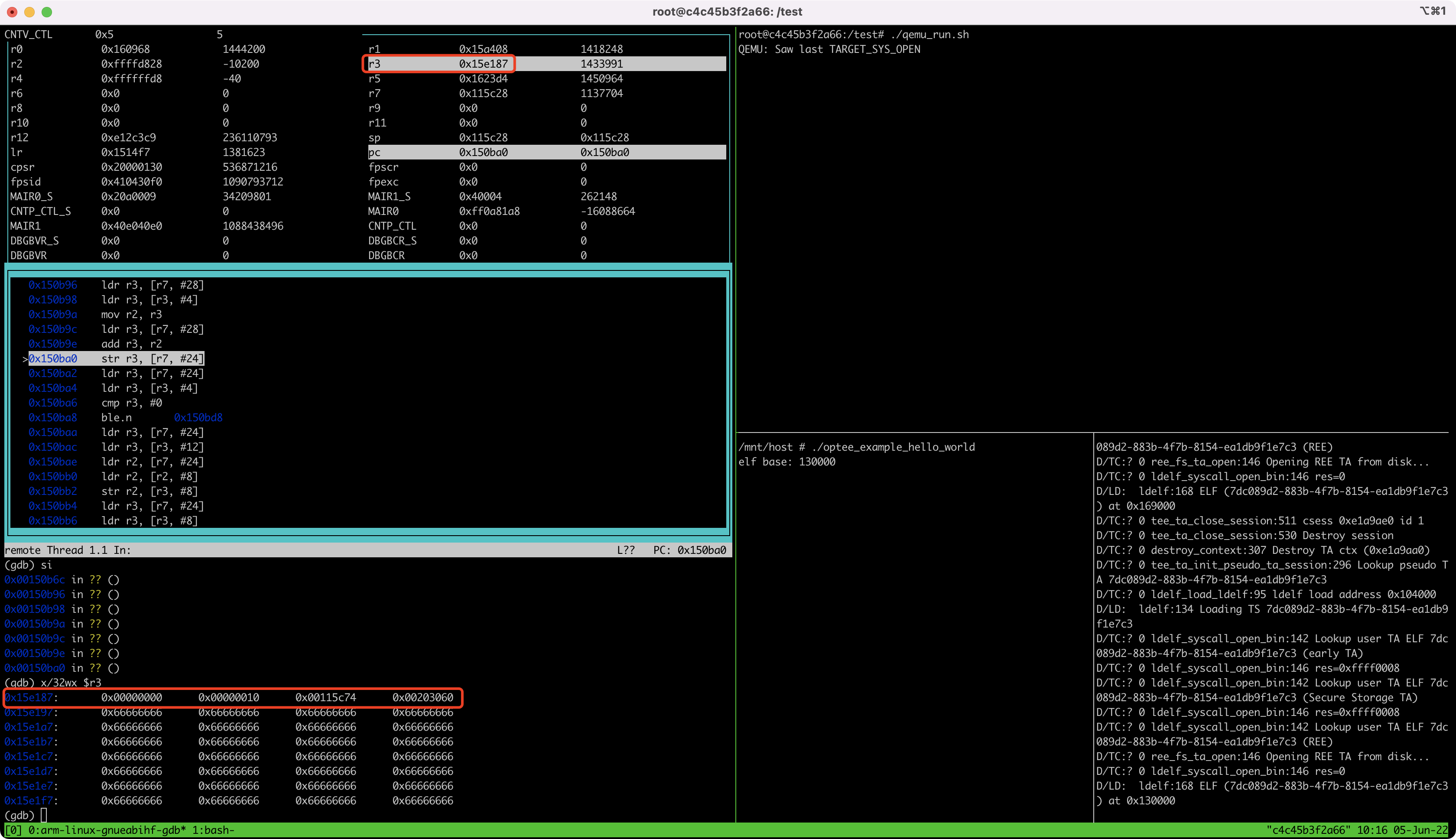Click the Destroy TA ctx log line

click(1263, 550)
